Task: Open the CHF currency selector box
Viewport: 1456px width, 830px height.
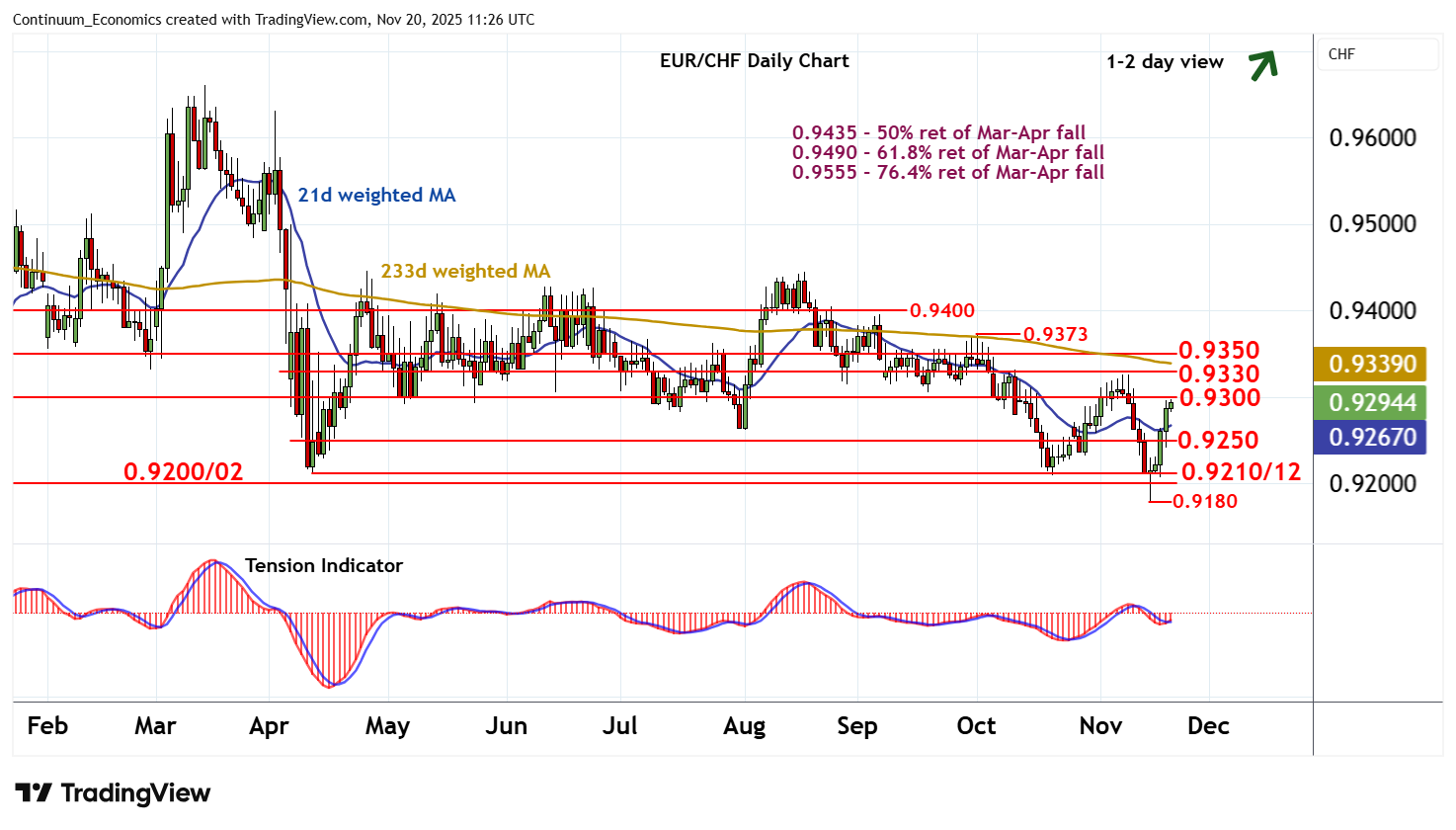Action: (x=1377, y=54)
